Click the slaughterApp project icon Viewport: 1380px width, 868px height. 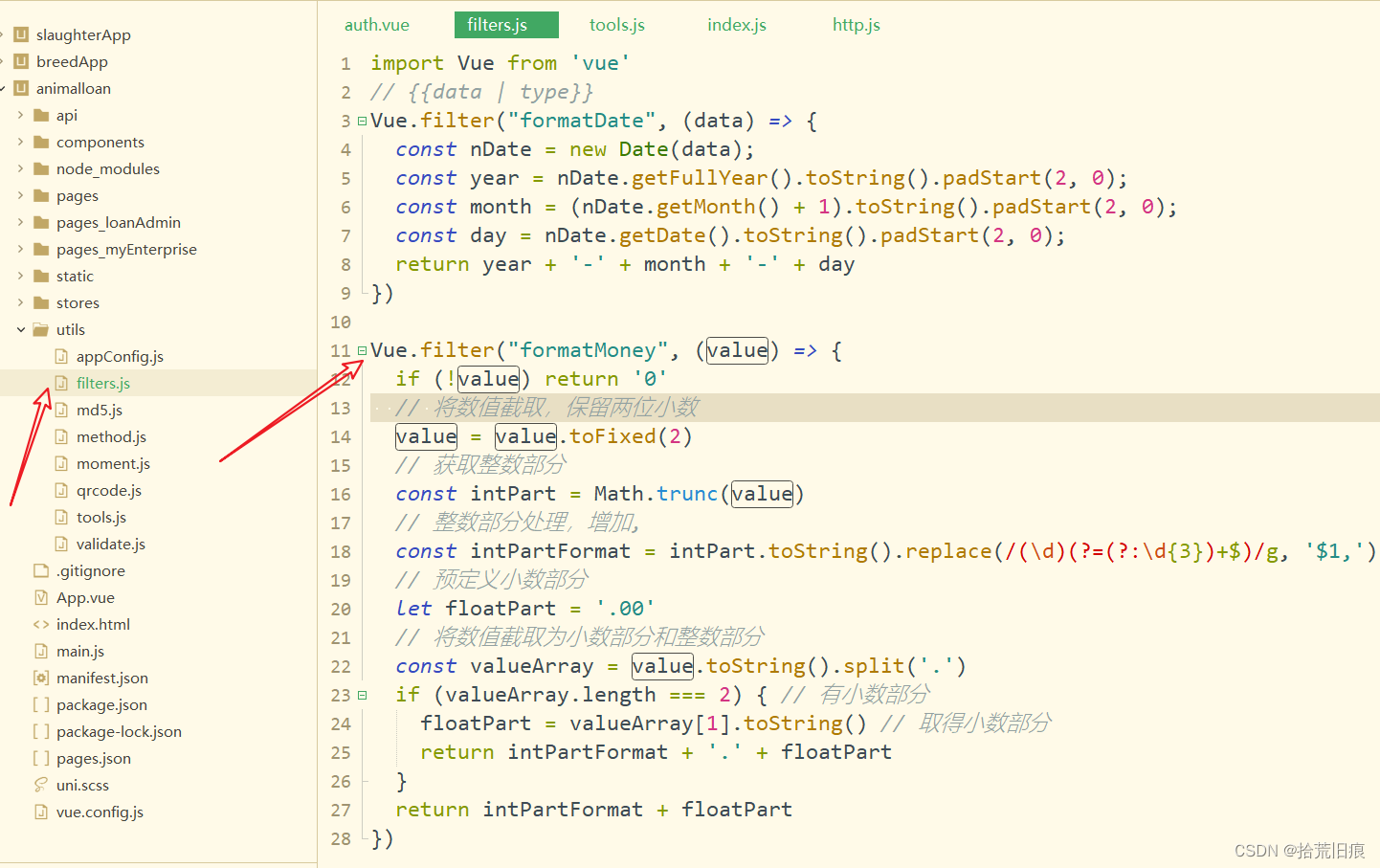(x=21, y=34)
